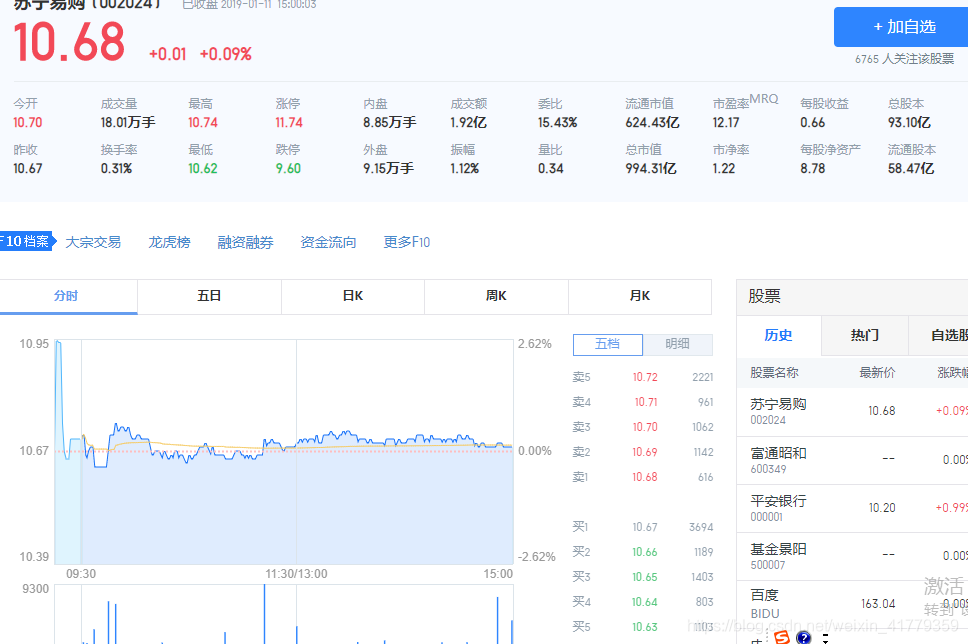The height and width of the screenshot is (644, 968).
Task: Open the 融资融券 link
Action: (245, 242)
